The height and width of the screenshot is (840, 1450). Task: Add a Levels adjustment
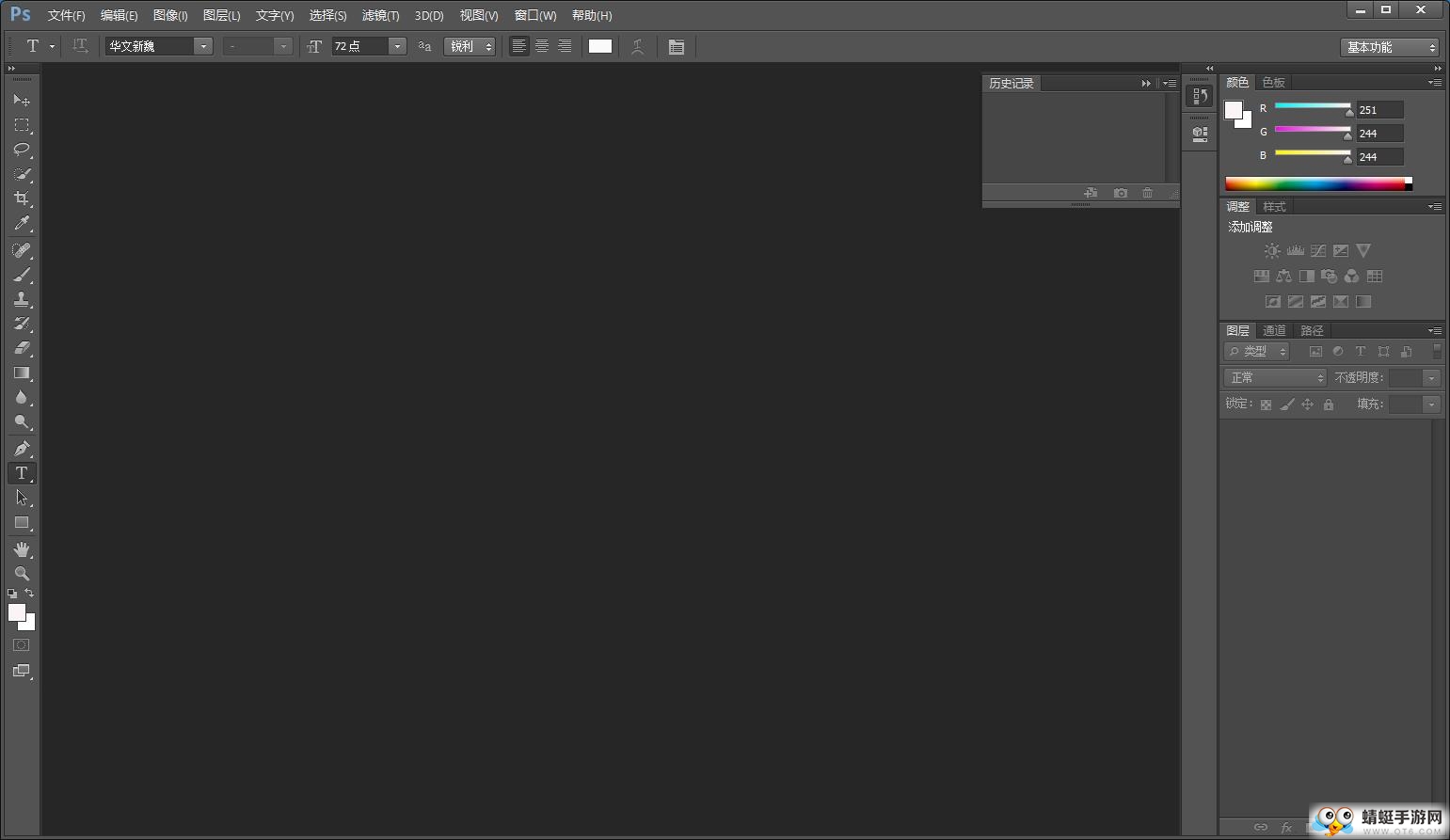(x=1296, y=251)
